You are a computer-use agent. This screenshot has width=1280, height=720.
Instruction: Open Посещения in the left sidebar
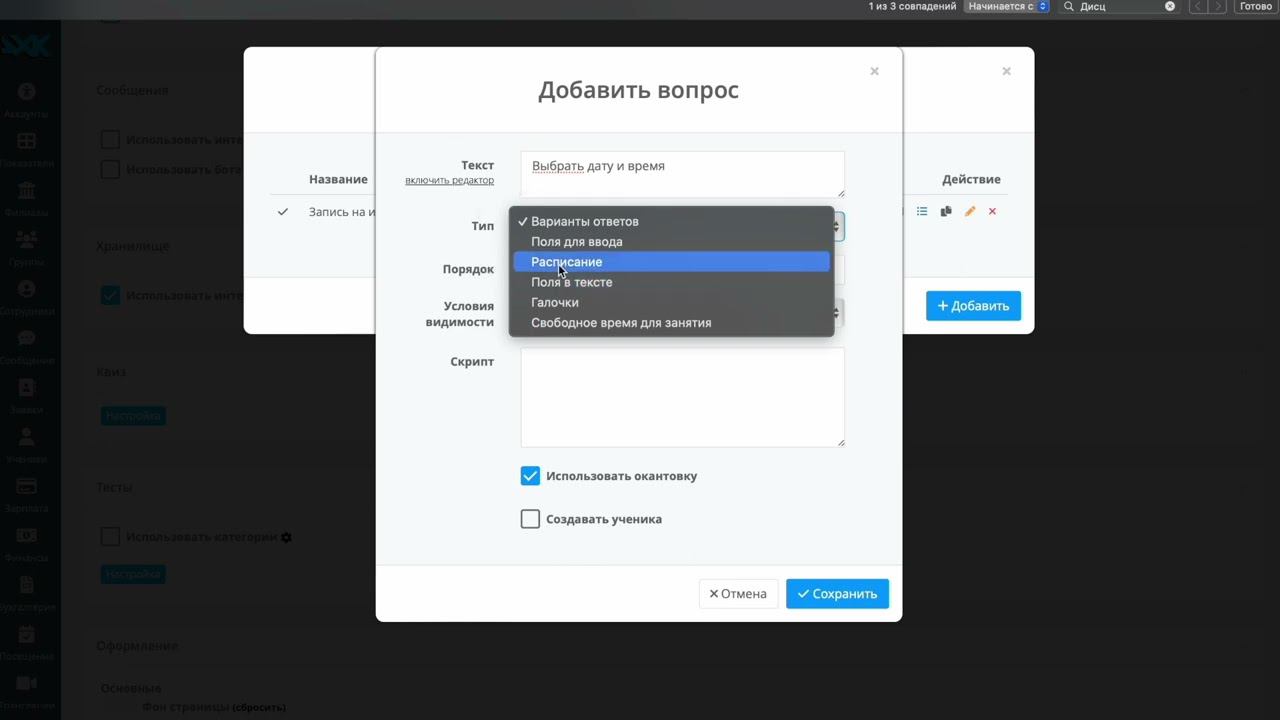pyautogui.click(x=26, y=643)
